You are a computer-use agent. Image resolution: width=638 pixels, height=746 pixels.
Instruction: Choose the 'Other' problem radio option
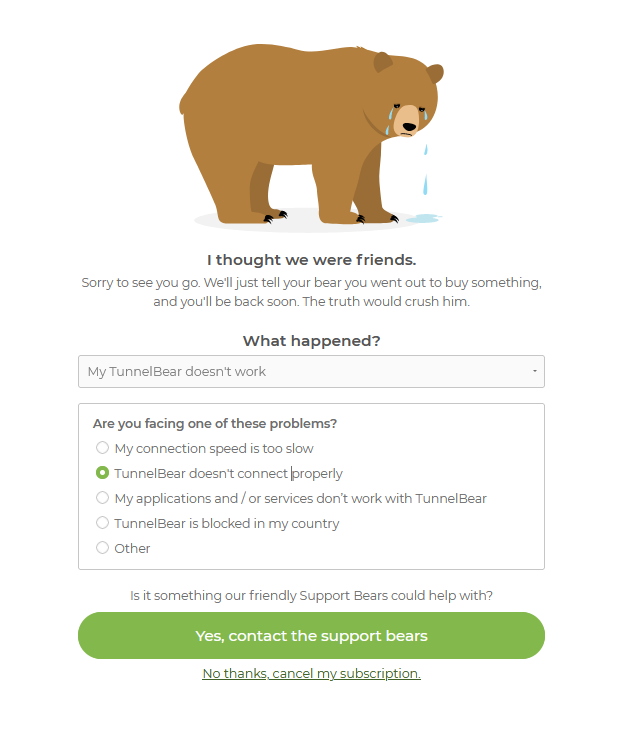[102, 548]
